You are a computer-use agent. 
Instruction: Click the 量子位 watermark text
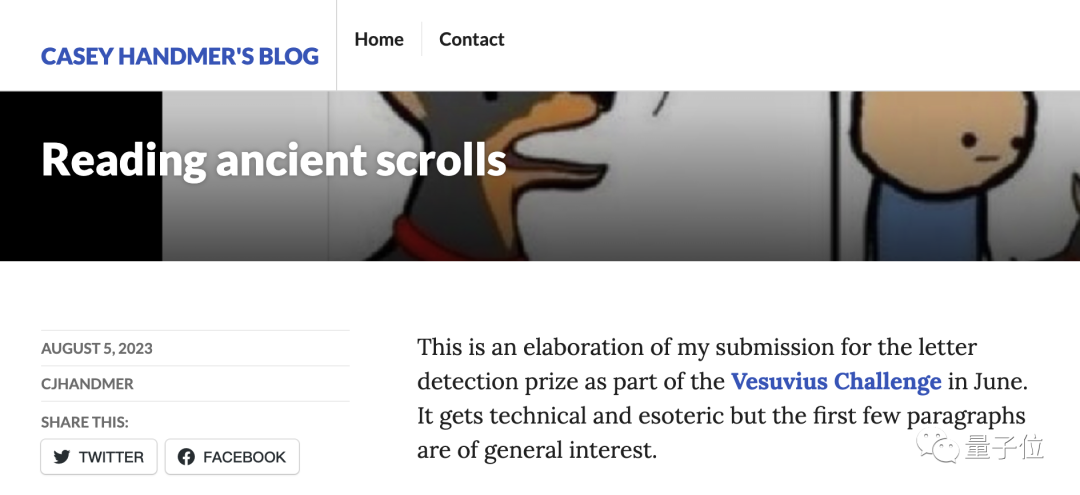[x=1004, y=447]
